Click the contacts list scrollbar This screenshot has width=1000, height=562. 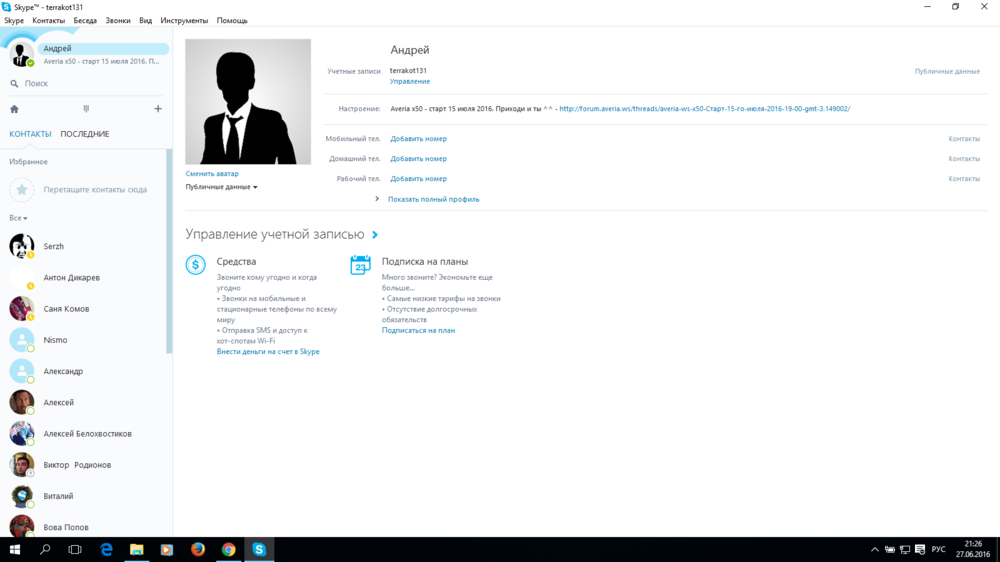click(169, 251)
